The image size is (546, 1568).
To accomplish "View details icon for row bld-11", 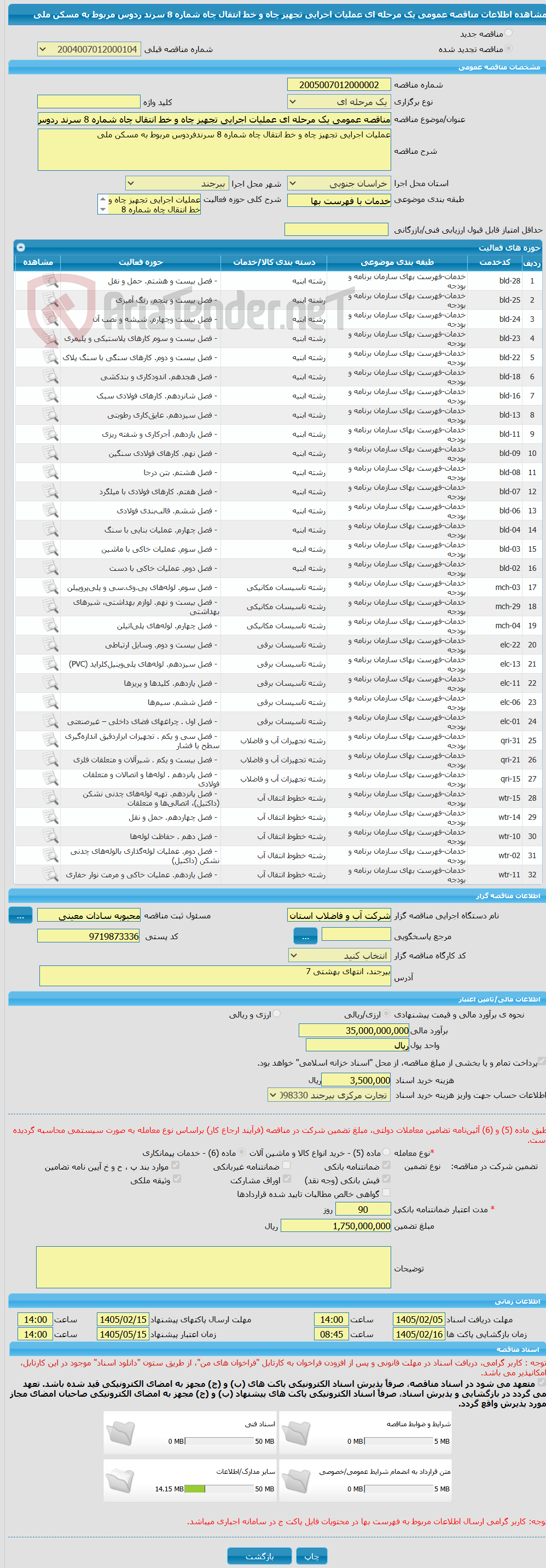I will point(50,434).
